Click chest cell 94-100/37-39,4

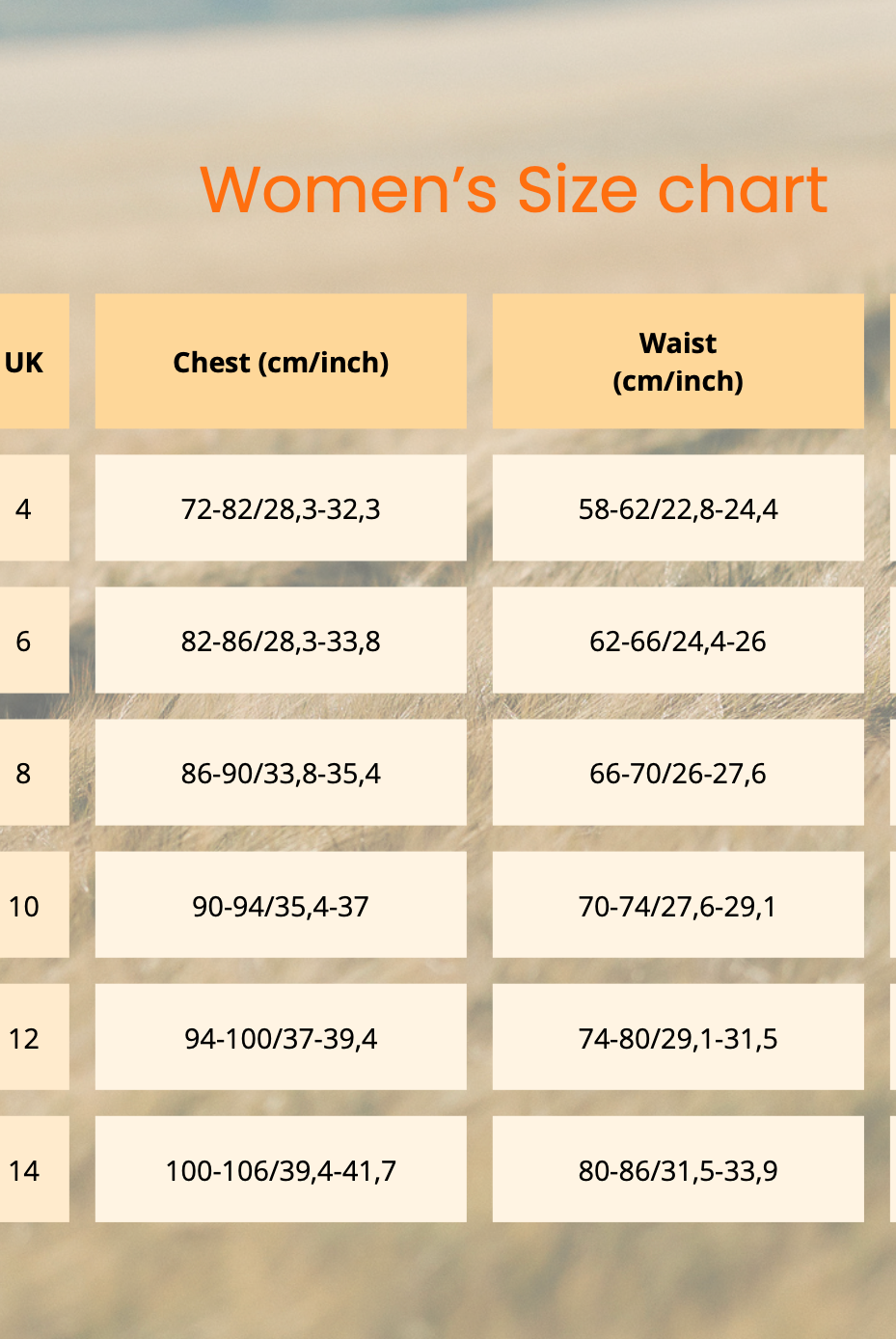coord(281,1038)
